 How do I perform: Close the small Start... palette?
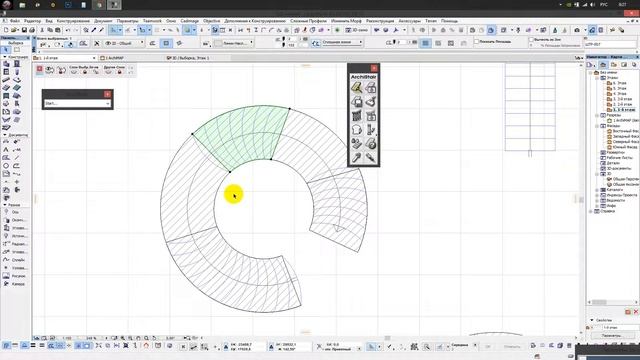107,94
